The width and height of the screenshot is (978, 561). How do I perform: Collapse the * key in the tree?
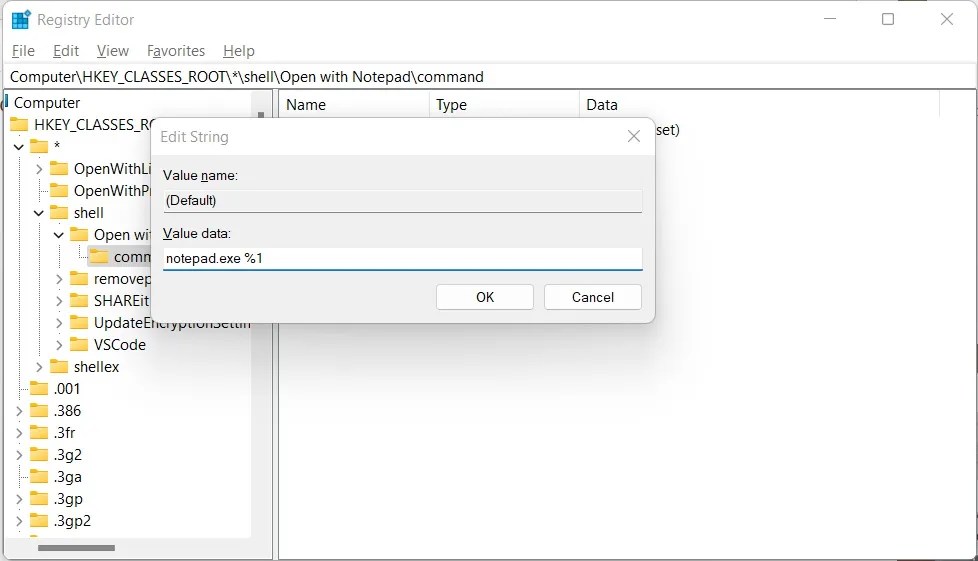tap(19, 147)
